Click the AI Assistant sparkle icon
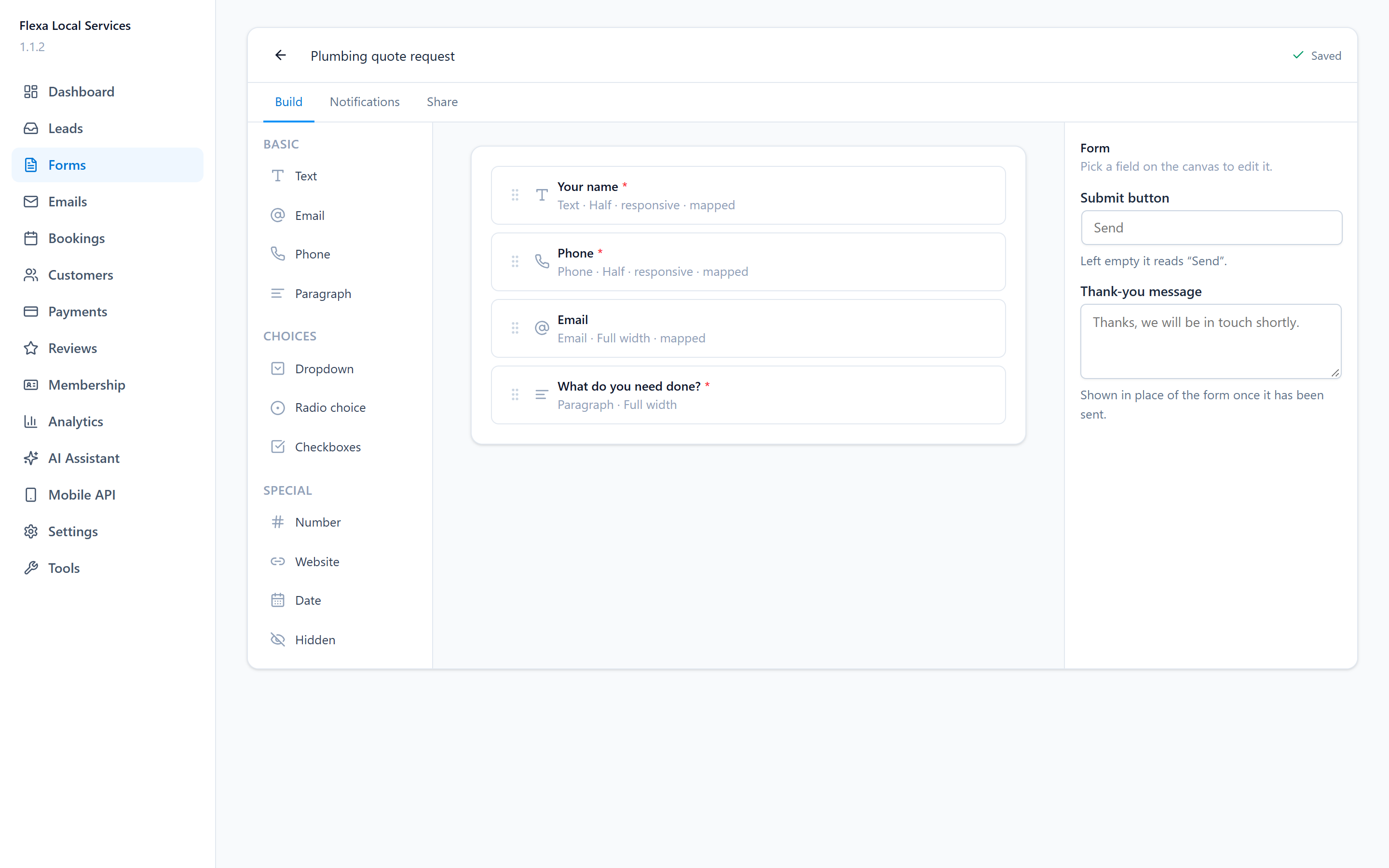The image size is (1389, 868). point(31,458)
